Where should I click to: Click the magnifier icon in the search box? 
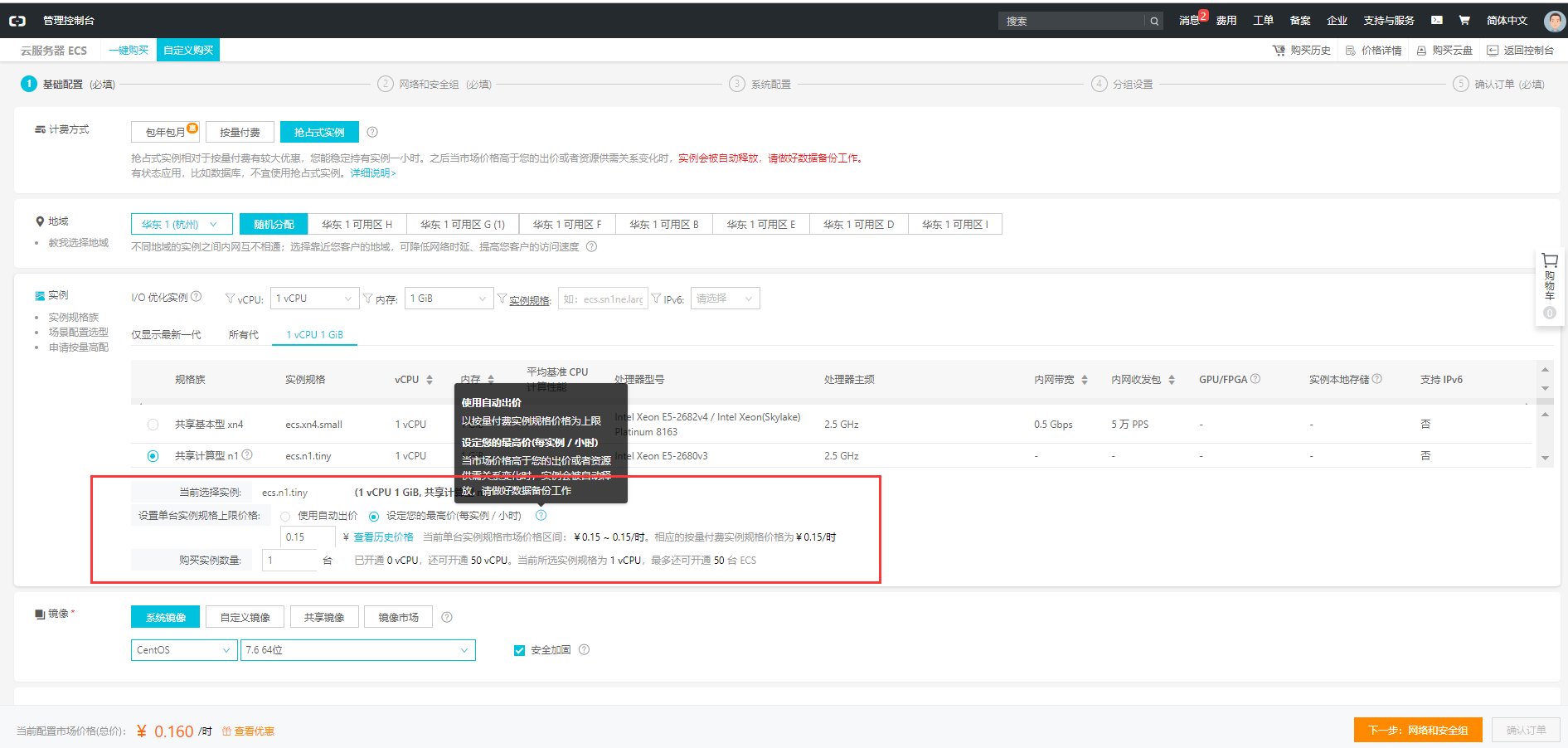click(1154, 21)
